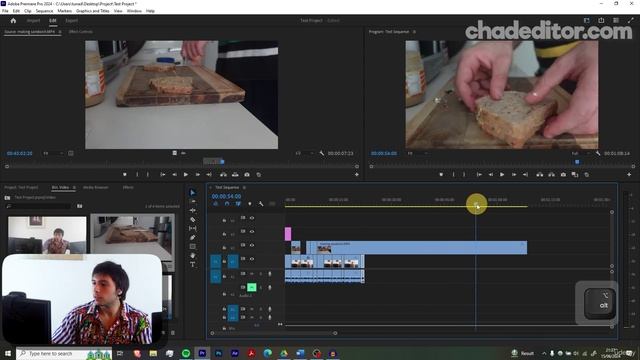The width and height of the screenshot is (640, 360).
Task: Select the Slip tool
Action: coord(193,229)
